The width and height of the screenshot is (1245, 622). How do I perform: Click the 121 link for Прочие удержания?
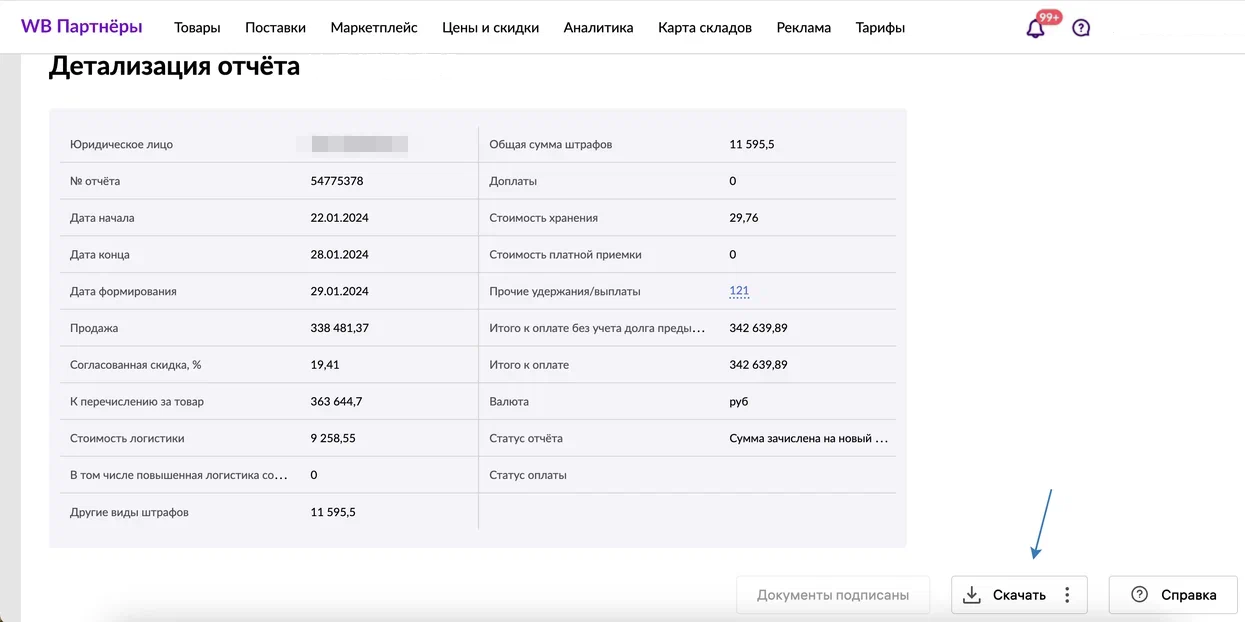tap(739, 291)
